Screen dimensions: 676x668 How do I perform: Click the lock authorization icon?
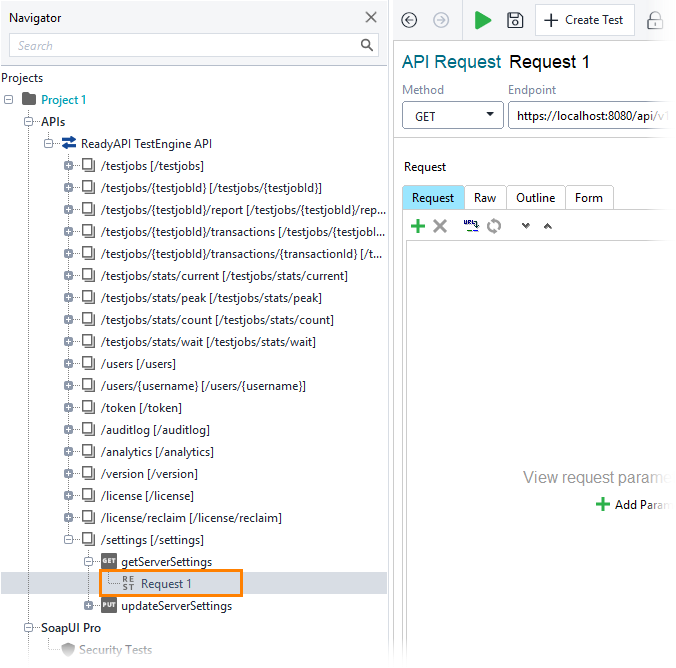coord(655,20)
